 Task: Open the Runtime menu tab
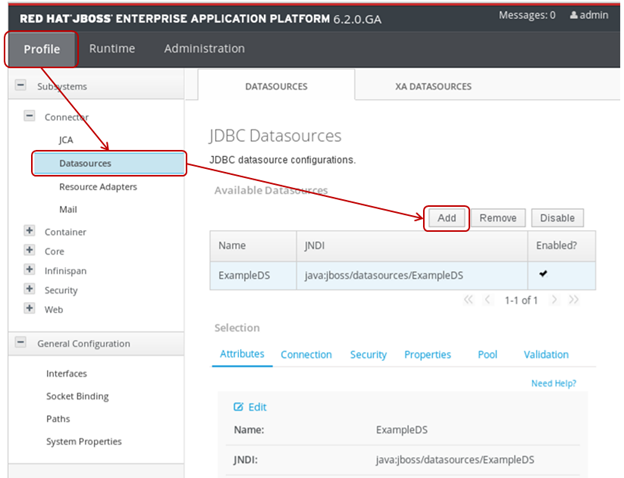(x=112, y=48)
